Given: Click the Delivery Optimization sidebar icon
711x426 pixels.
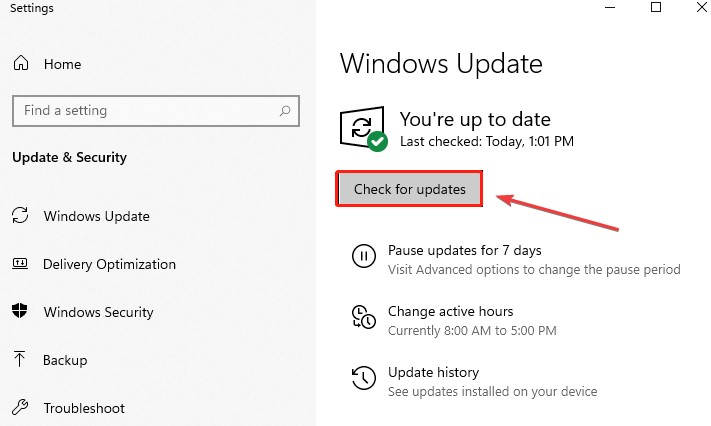Looking at the screenshot, I should (x=20, y=263).
